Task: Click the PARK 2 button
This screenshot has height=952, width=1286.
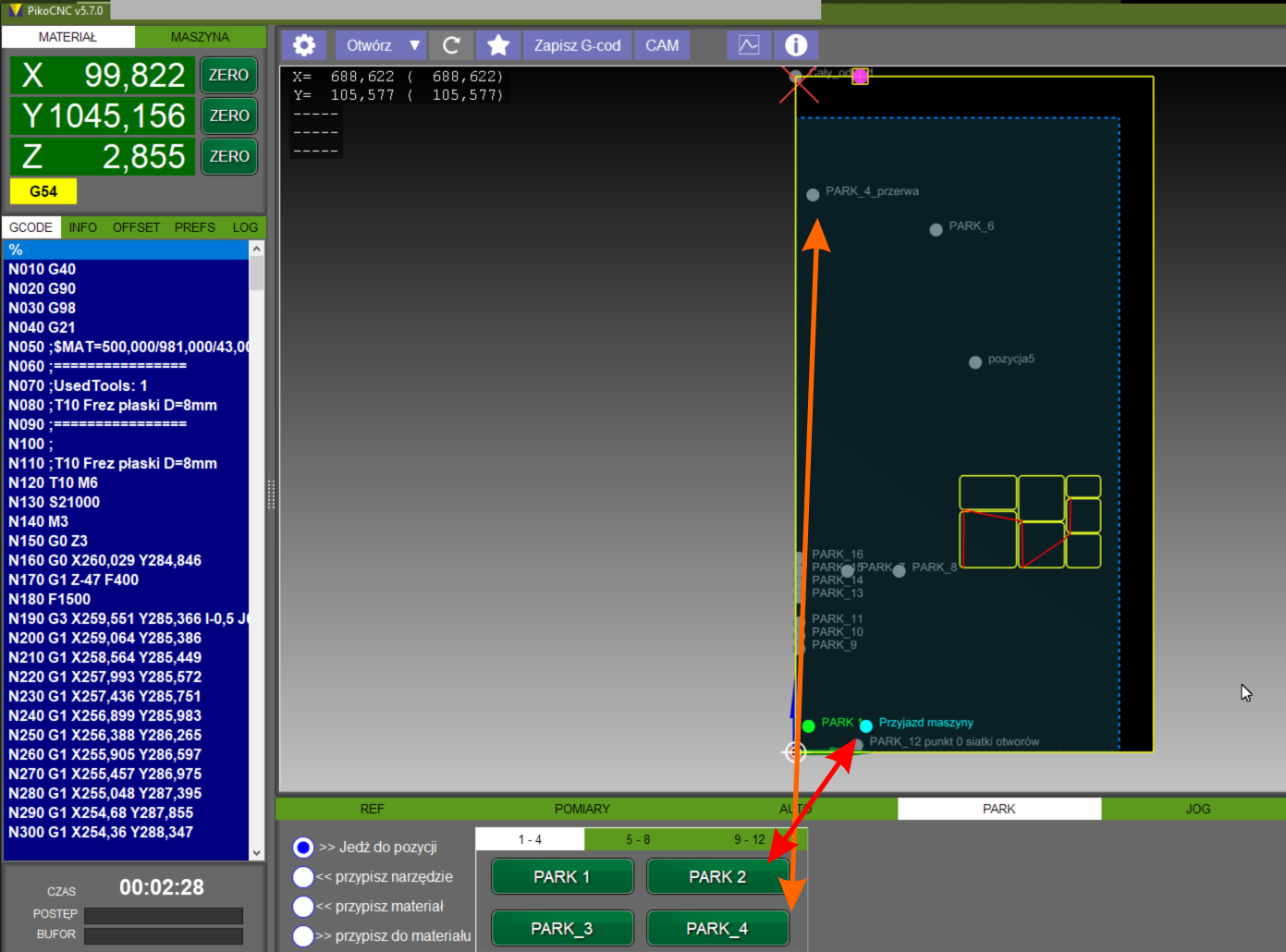Action: 717,876
